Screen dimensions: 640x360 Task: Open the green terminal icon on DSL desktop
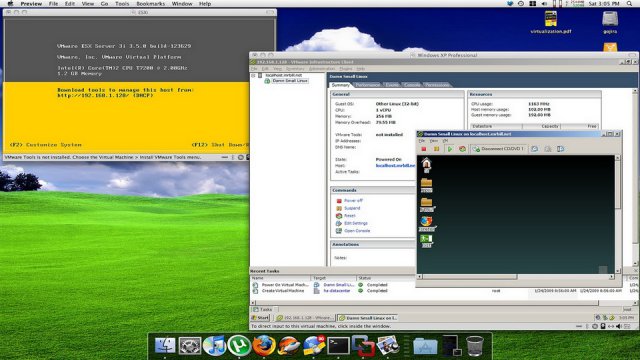tap(427, 241)
